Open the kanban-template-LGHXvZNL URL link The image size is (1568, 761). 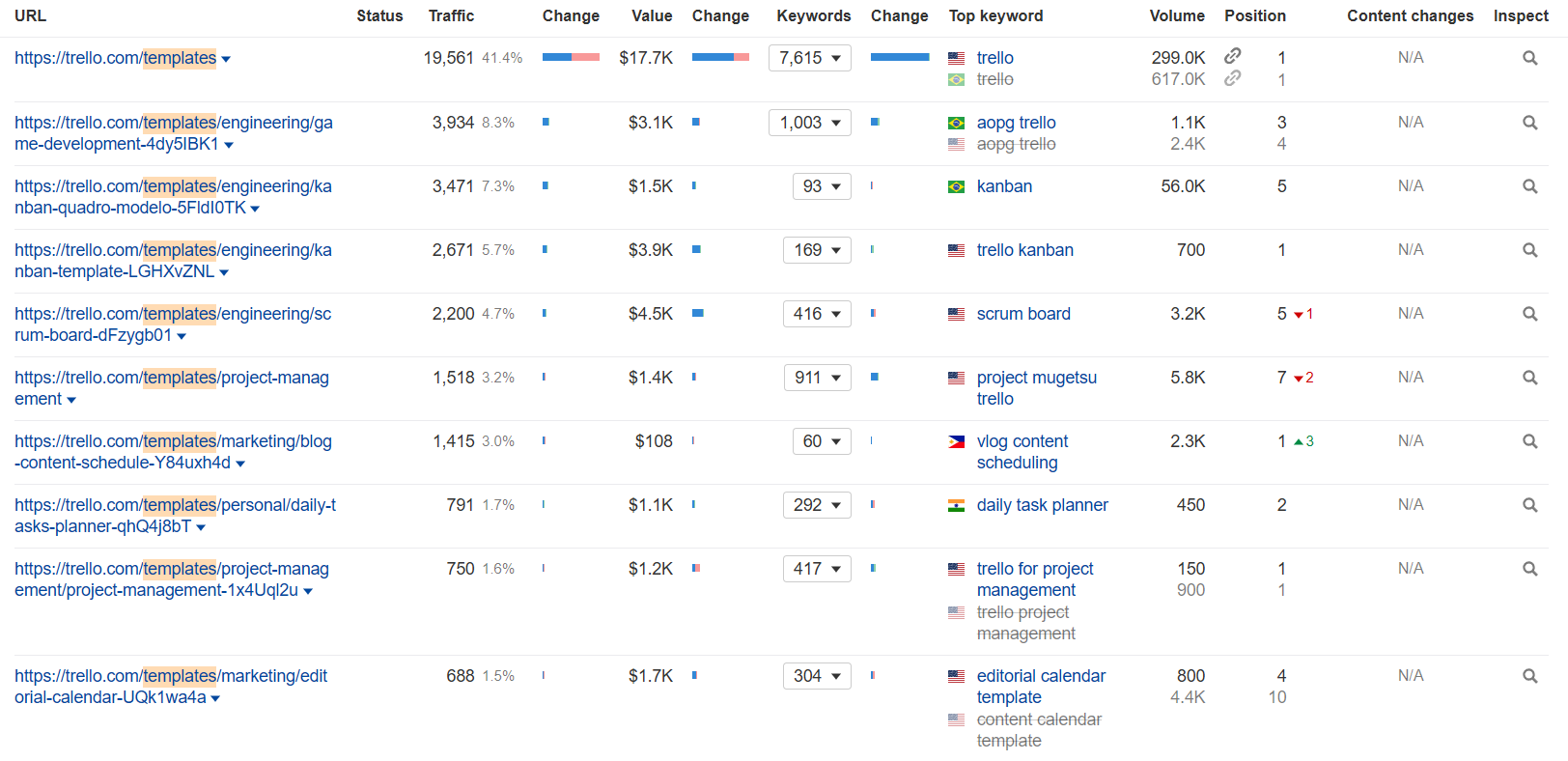(x=173, y=261)
